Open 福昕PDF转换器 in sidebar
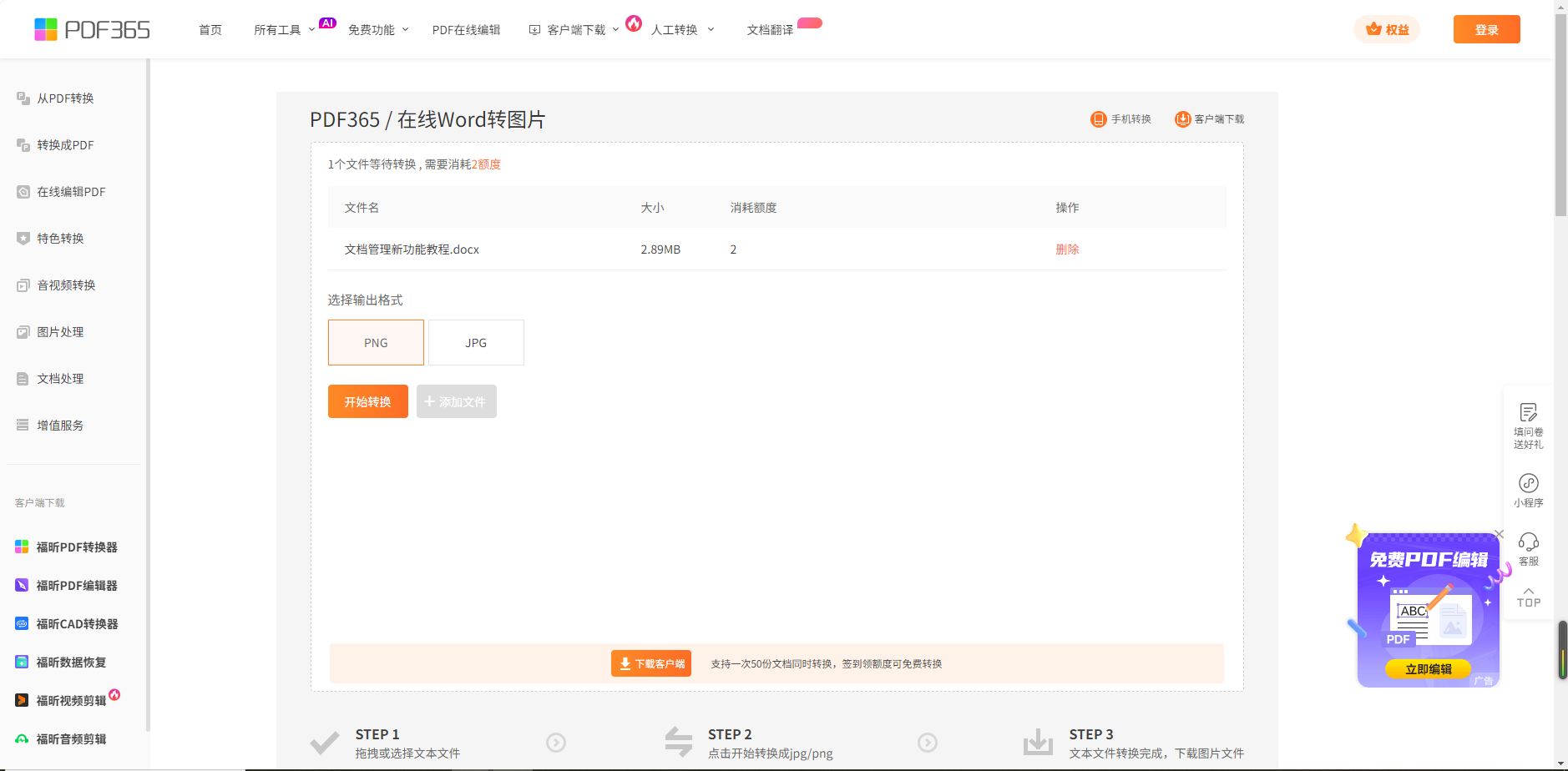 (77, 547)
